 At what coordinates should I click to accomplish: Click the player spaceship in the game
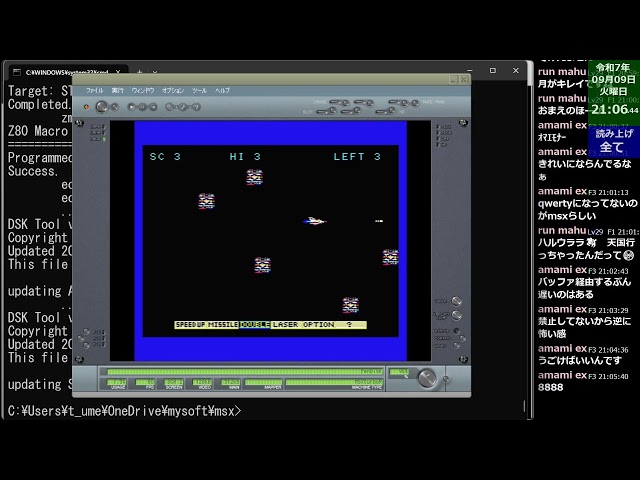(314, 221)
